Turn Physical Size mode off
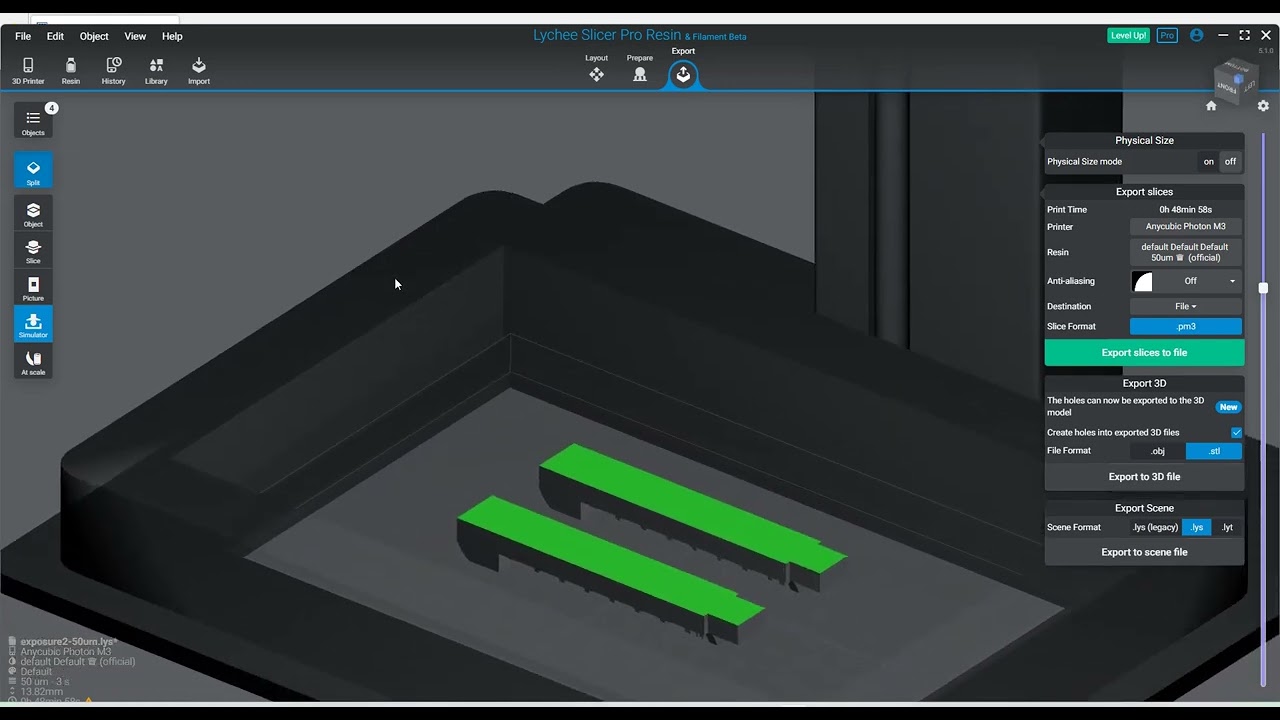Screen dimensions: 1280x720 pyautogui.click(x=1230, y=161)
